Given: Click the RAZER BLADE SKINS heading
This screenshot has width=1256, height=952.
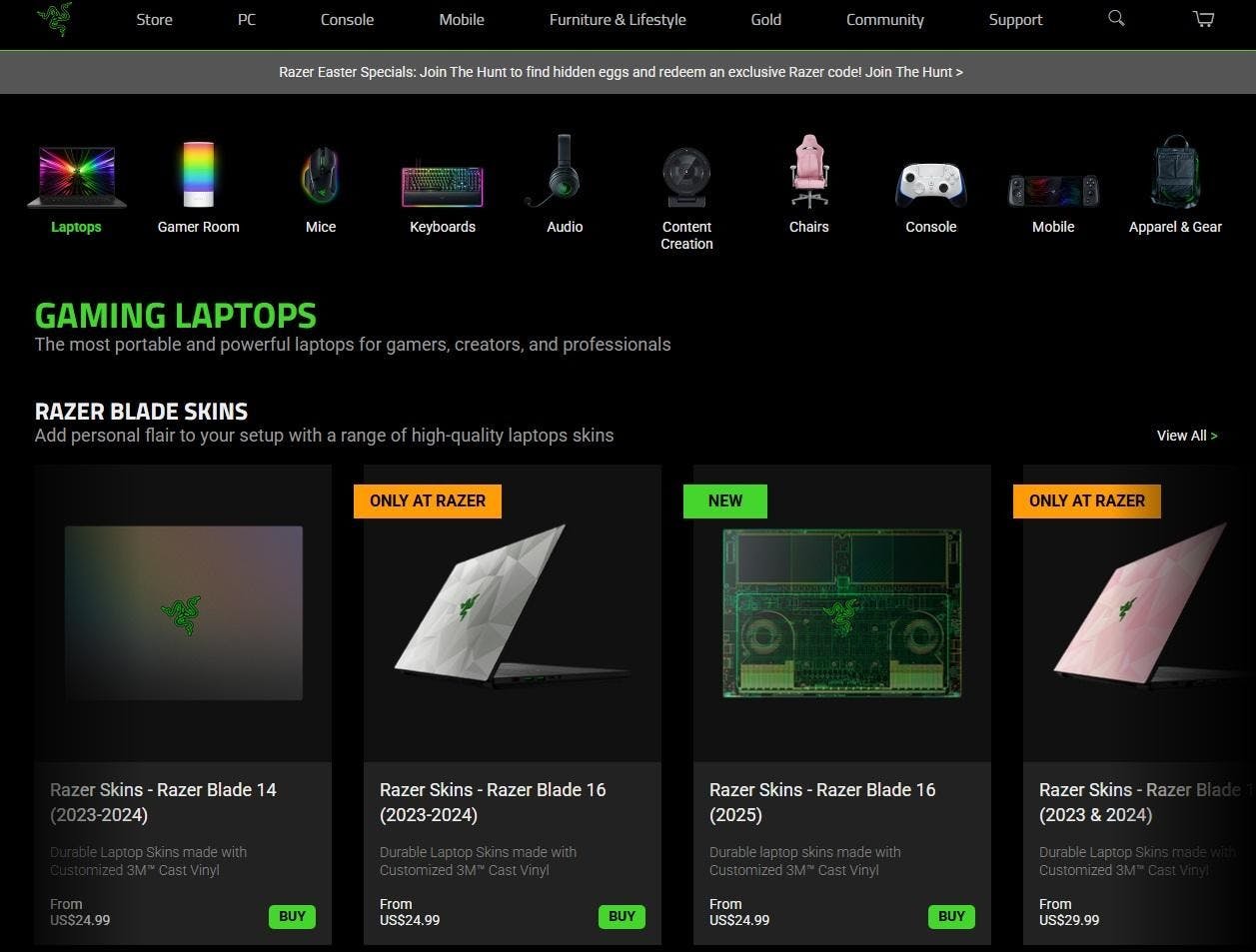Looking at the screenshot, I should (141, 412).
